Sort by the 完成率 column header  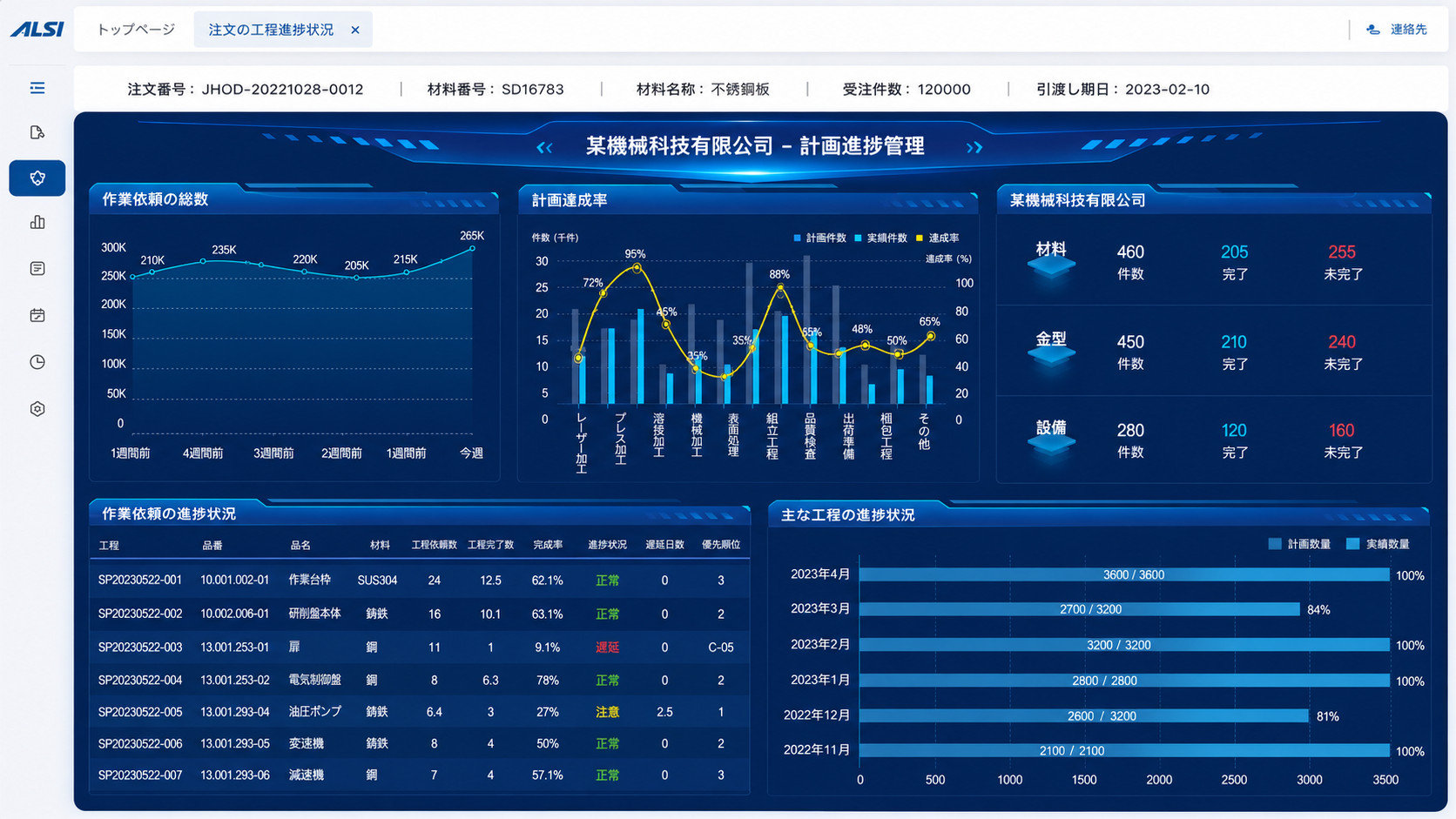(x=548, y=545)
